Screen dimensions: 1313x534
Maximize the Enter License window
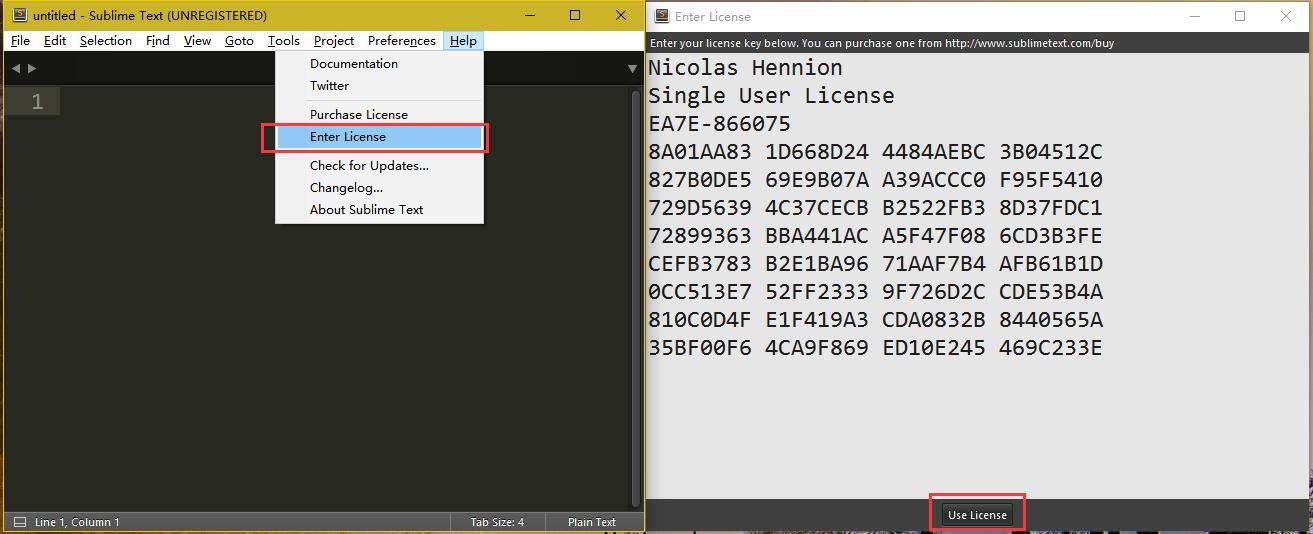pyautogui.click(x=1240, y=16)
